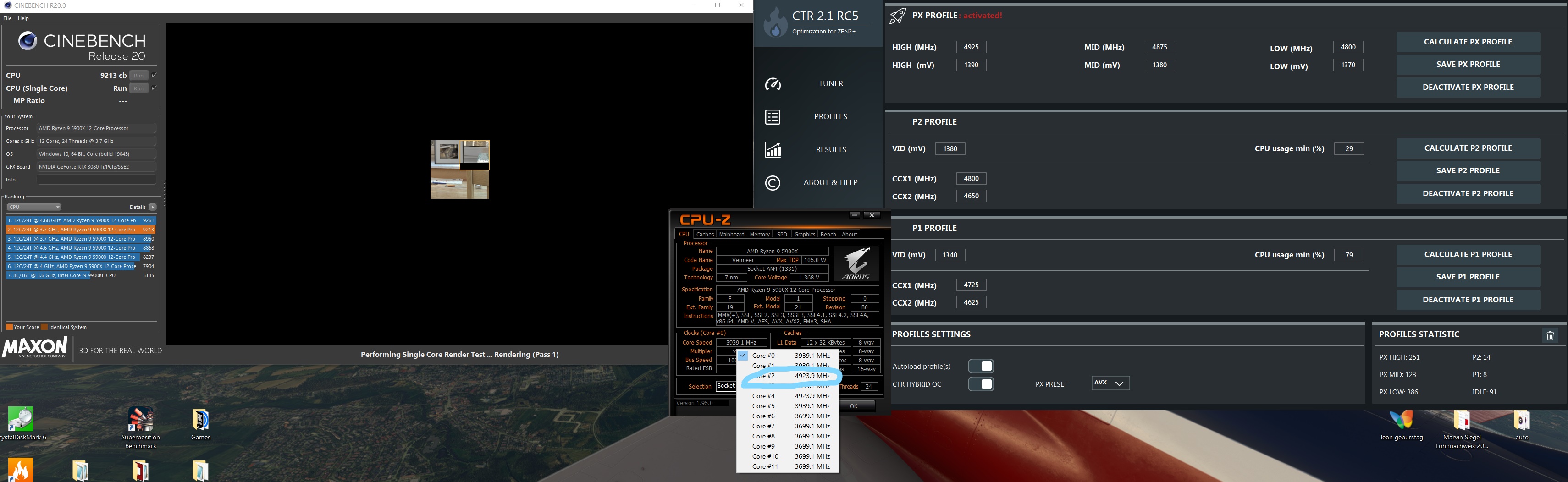
Task: Select Core #11 in the CPU-Z core list
Action: (788, 467)
